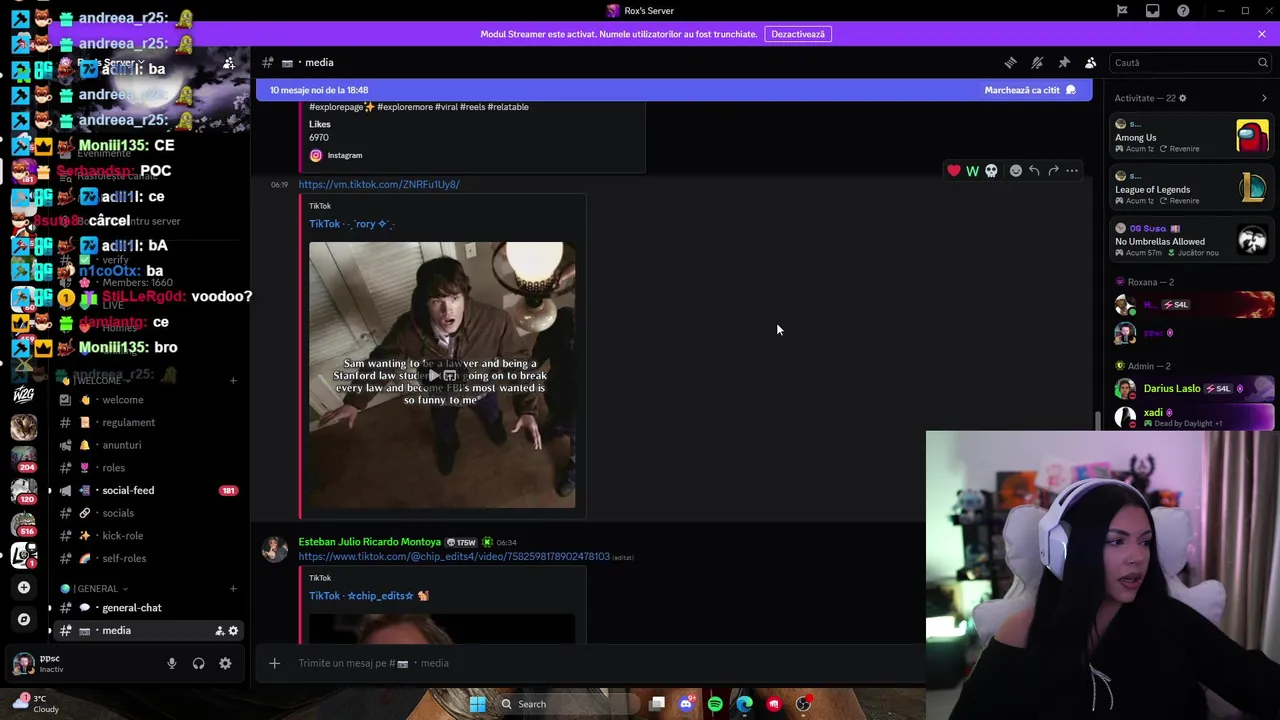Toggle the member list icon
This screenshot has height=720, width=1280.
1091,62
